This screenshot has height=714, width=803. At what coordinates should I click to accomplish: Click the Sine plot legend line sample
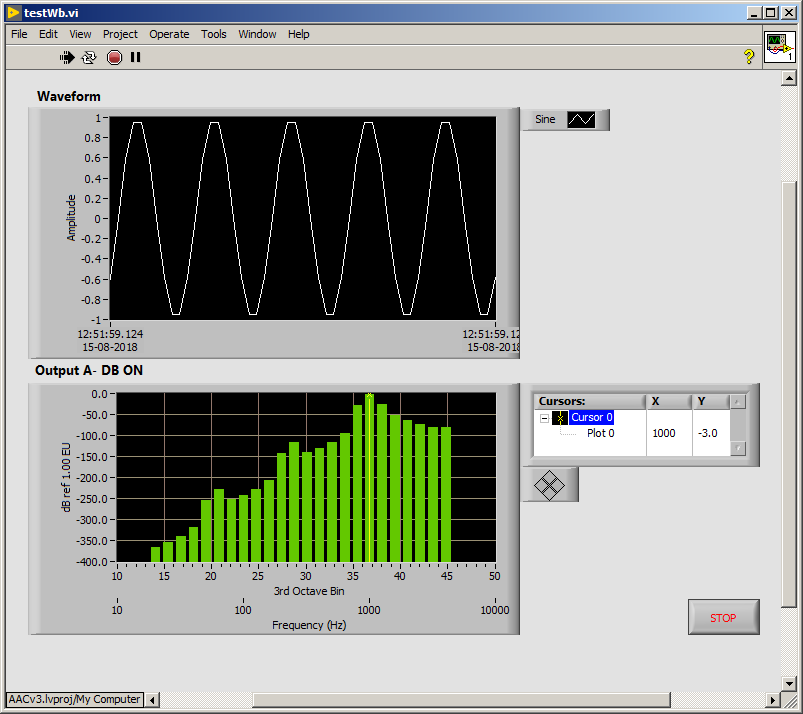coord(581,120)
